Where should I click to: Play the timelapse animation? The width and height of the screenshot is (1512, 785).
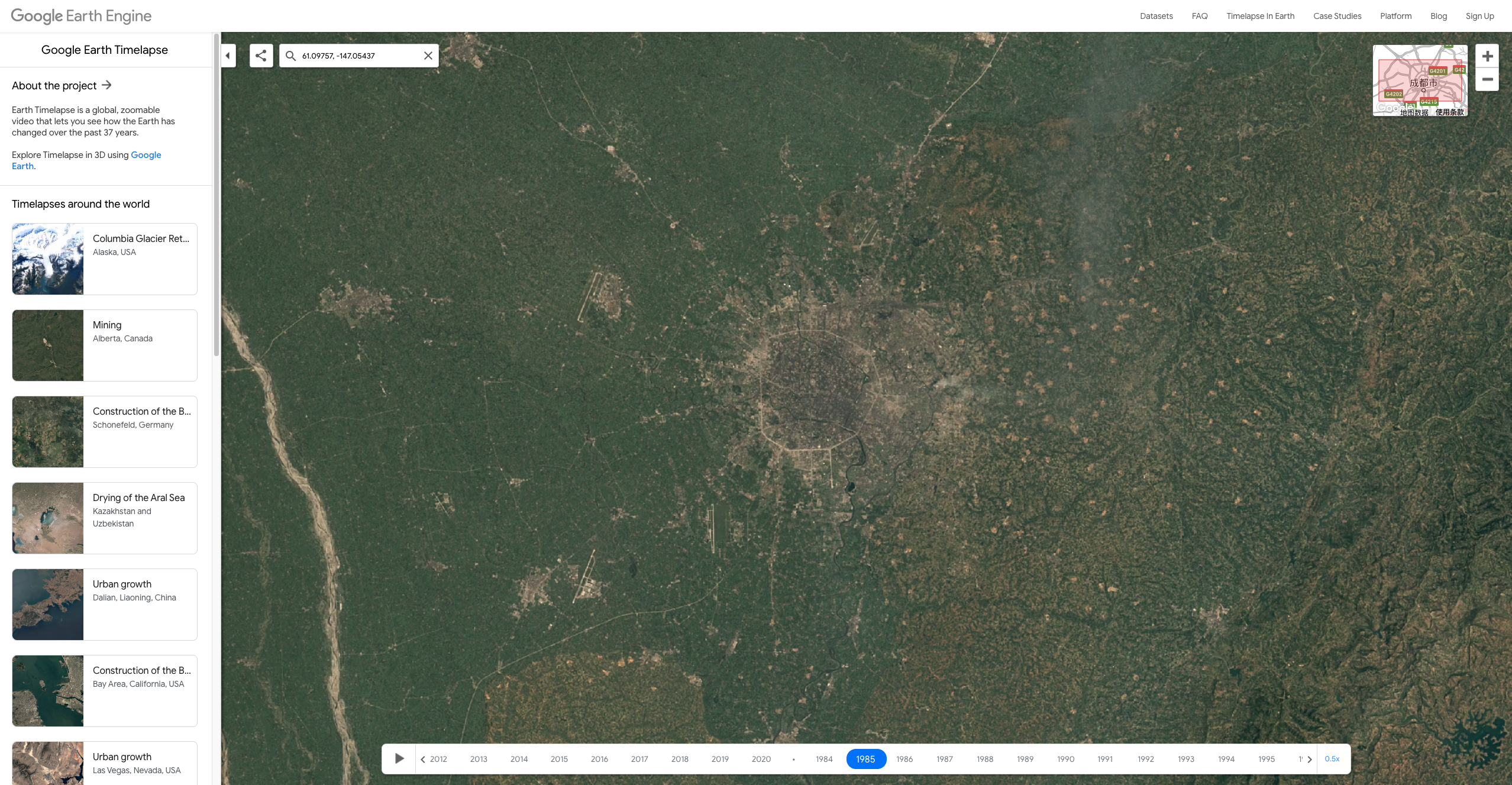399,758
